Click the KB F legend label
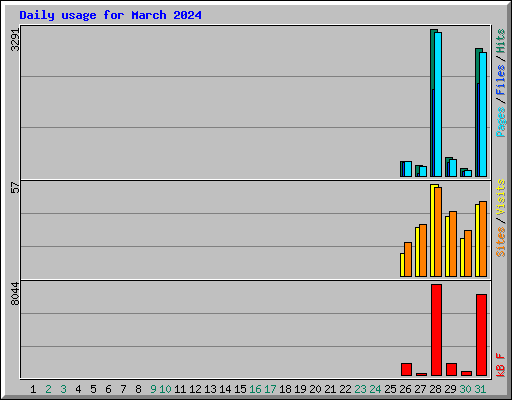The image size is (512, 400). pos(501,365)
